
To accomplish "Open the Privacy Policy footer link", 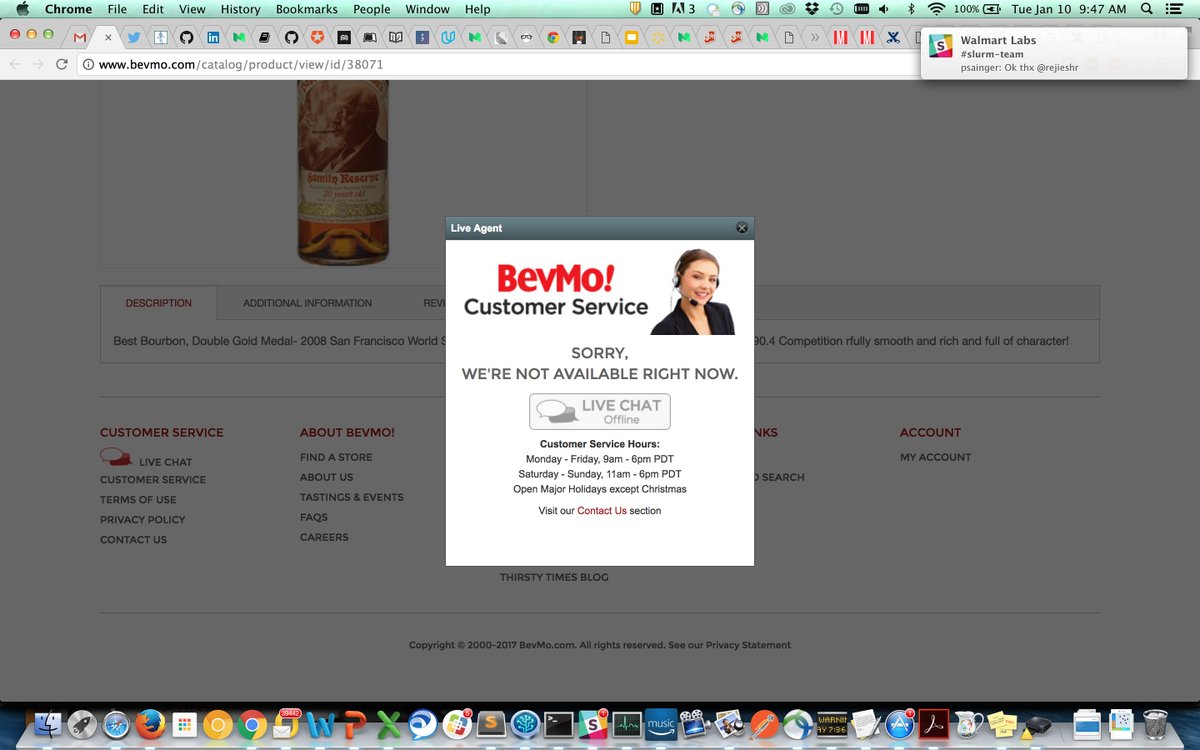I will [143, 520].
